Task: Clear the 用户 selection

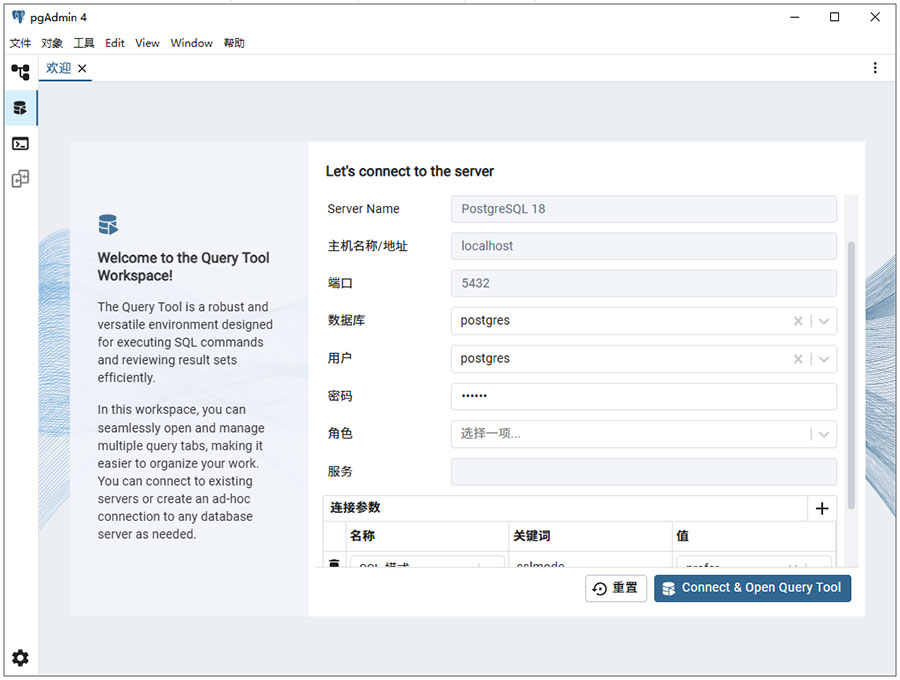Action: tap(798, 359)
